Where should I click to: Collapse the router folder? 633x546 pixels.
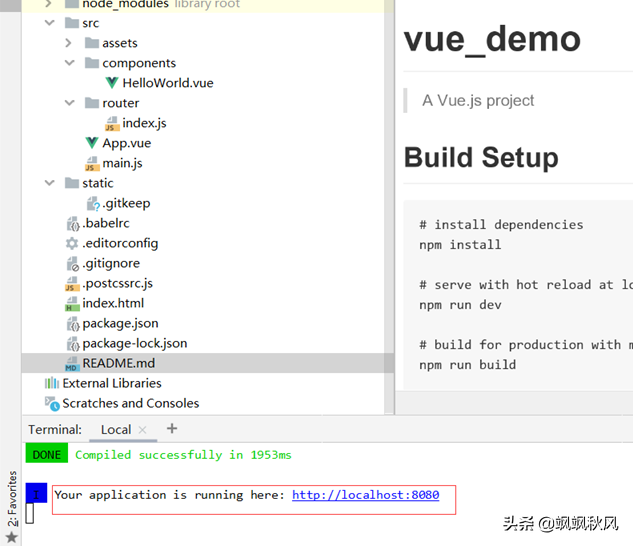click(x=68, y=103)
